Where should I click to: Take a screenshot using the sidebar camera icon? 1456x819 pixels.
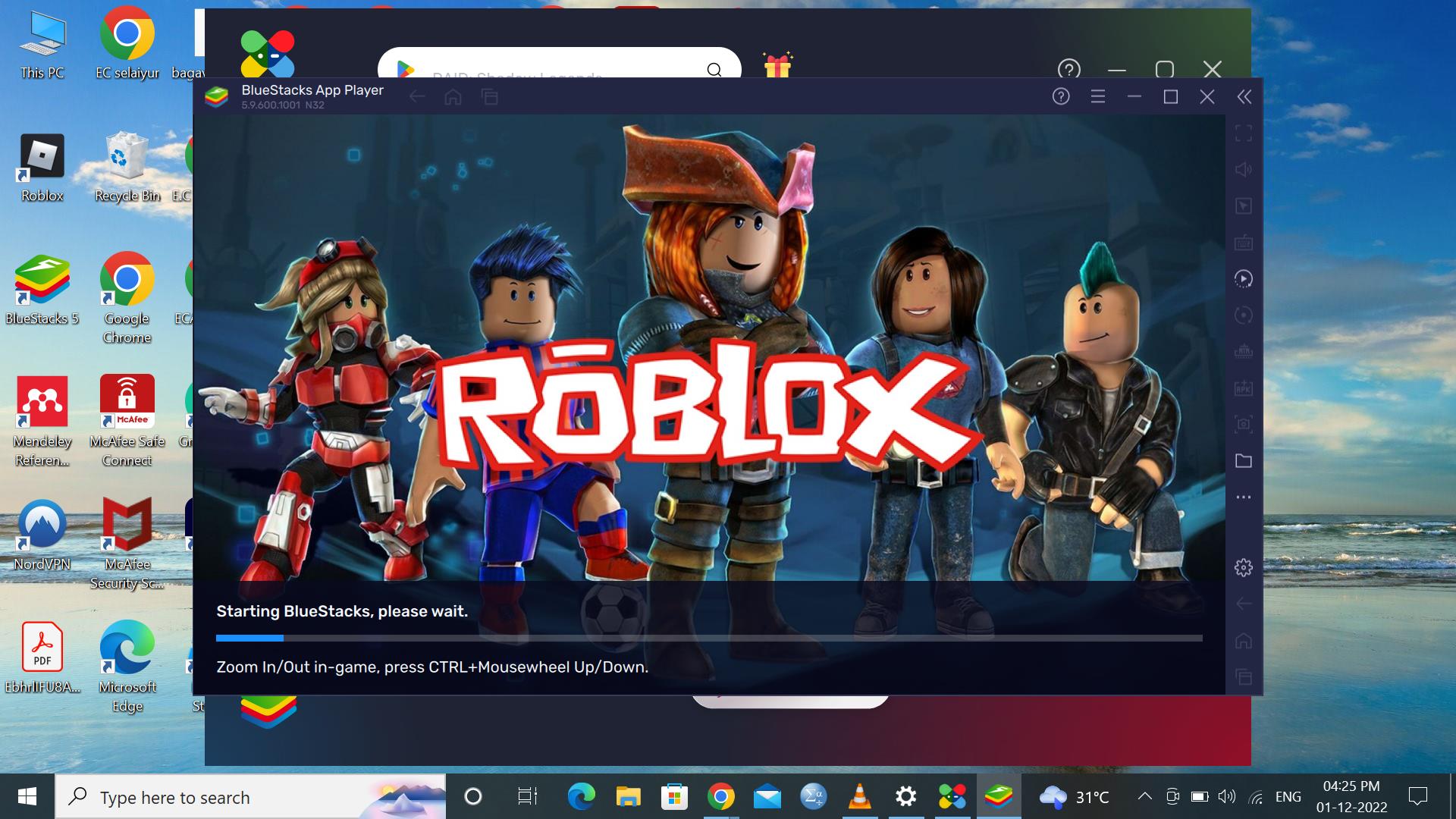(x=1244, y=424)
